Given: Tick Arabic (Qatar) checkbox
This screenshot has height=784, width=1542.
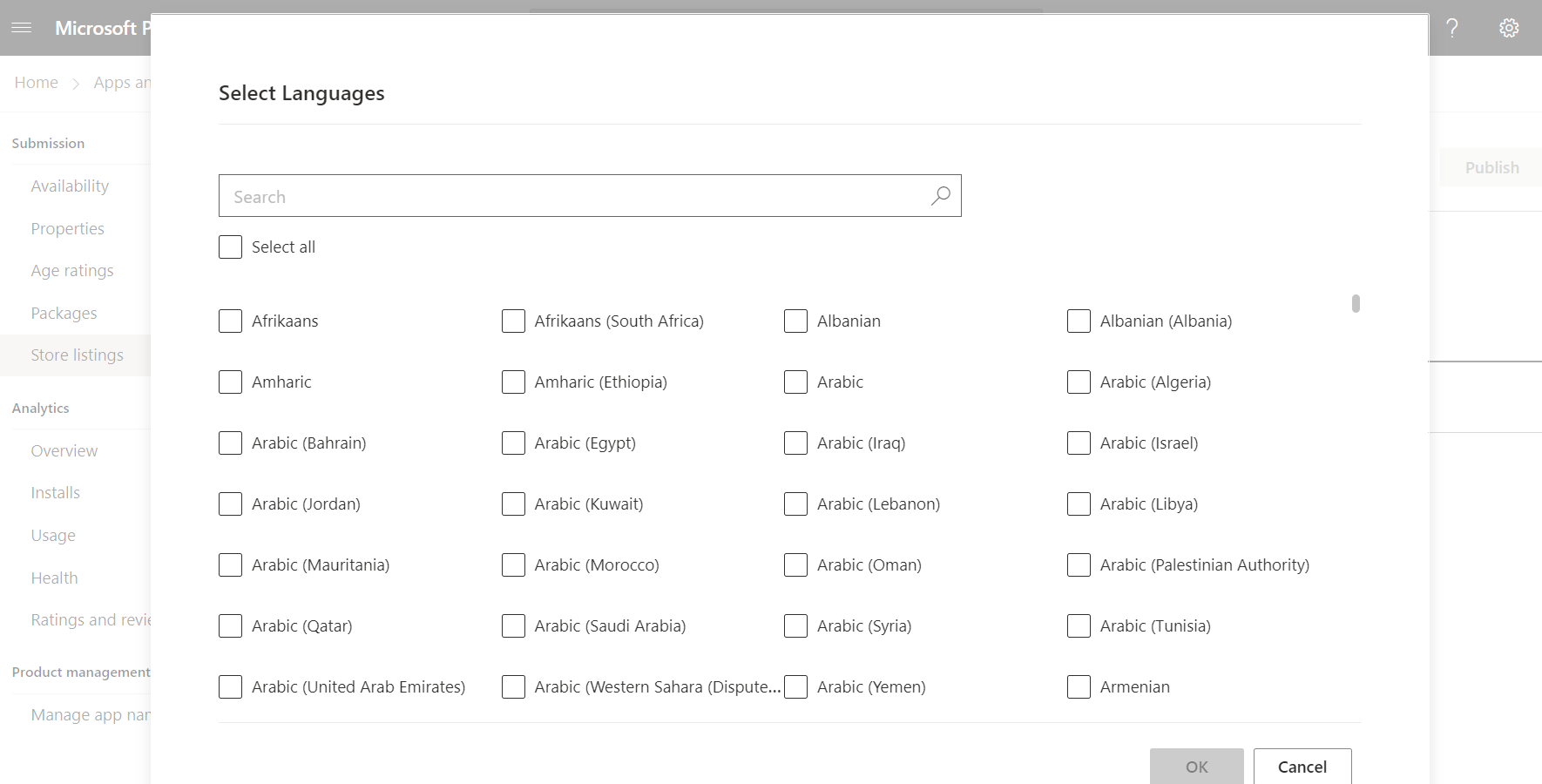Looking at the screenshot, I should point(230,626).
